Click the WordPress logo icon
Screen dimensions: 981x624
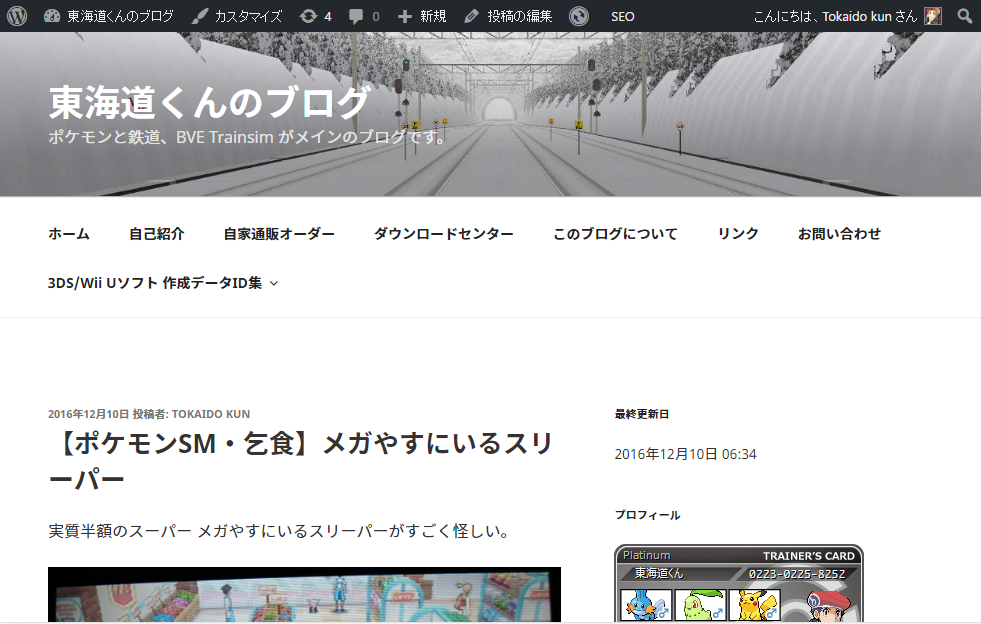click(16, 16)
